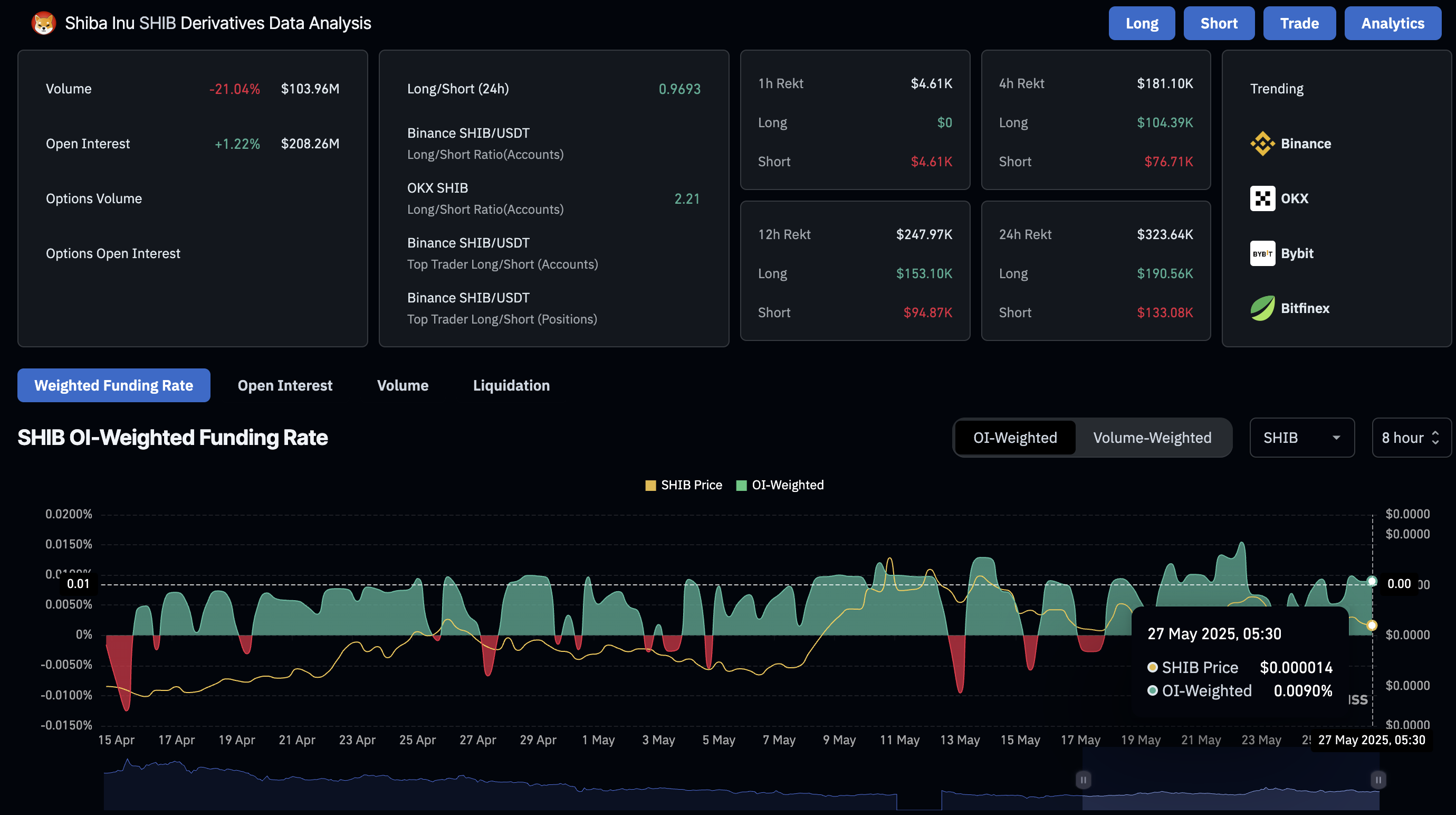Click the Binance logo icon in Trending
This screenshot has width=1456, height=815.
click(1262, 144)
